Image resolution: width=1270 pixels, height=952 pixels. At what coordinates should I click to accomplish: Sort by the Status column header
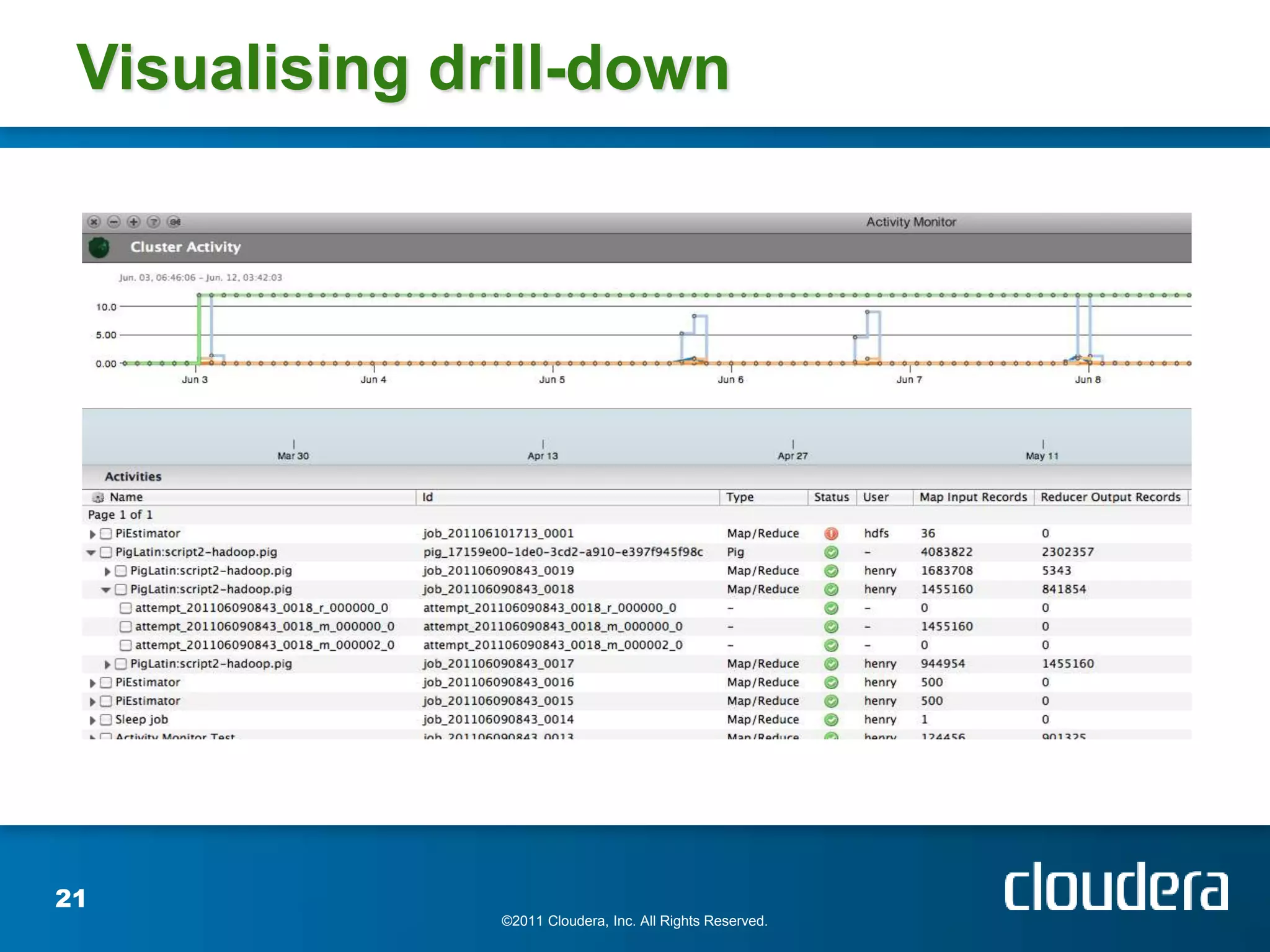click(x=832, y=497)
